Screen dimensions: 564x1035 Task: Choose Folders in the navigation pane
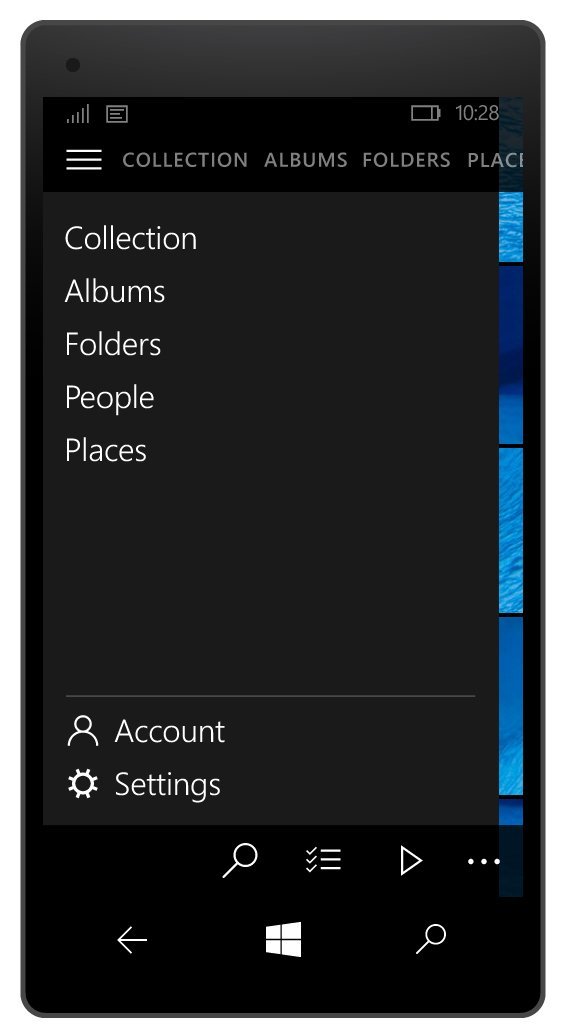[x=113, y=344]
